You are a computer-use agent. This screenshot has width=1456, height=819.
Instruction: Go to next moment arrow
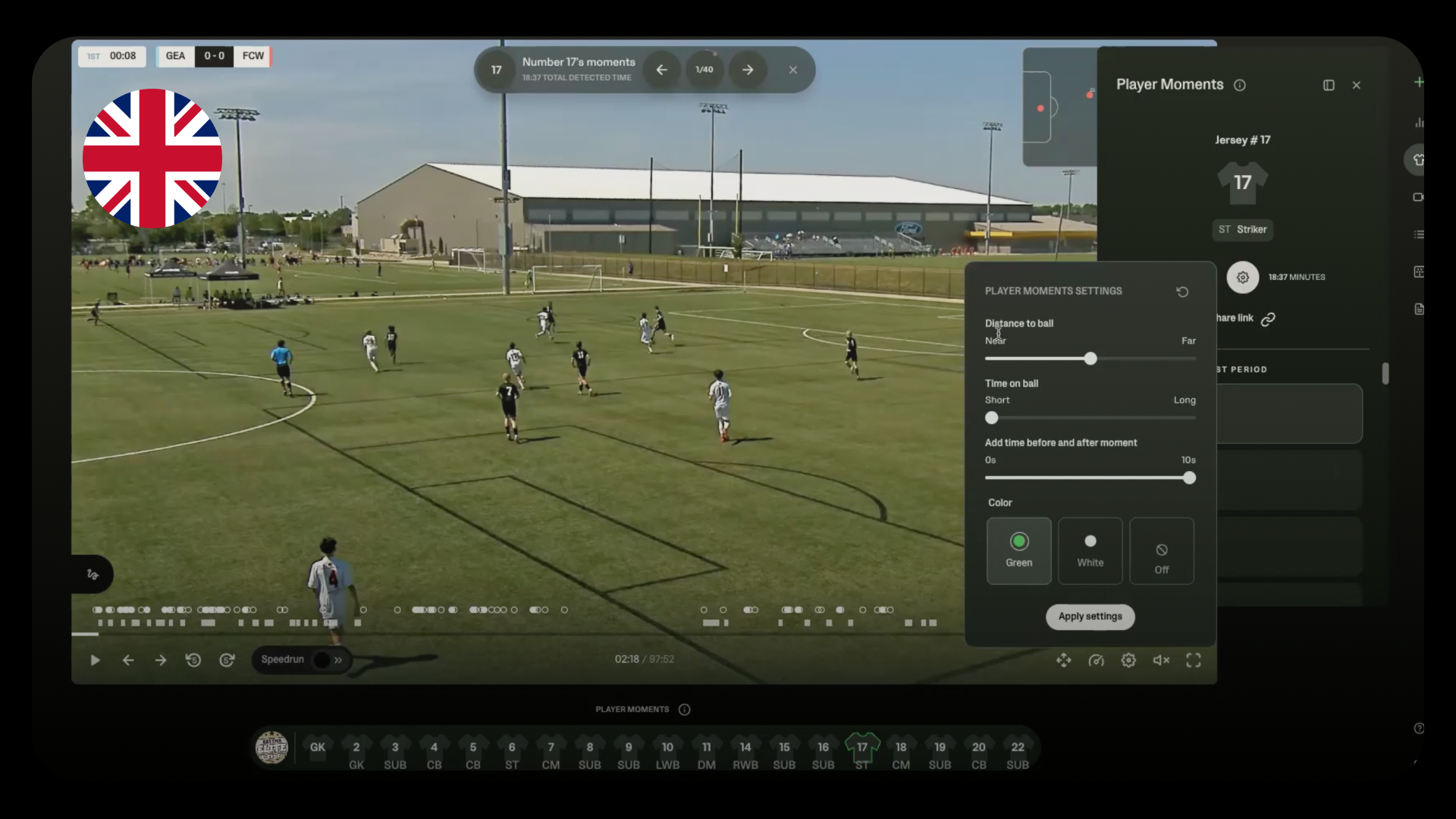[x=748, y=70]
